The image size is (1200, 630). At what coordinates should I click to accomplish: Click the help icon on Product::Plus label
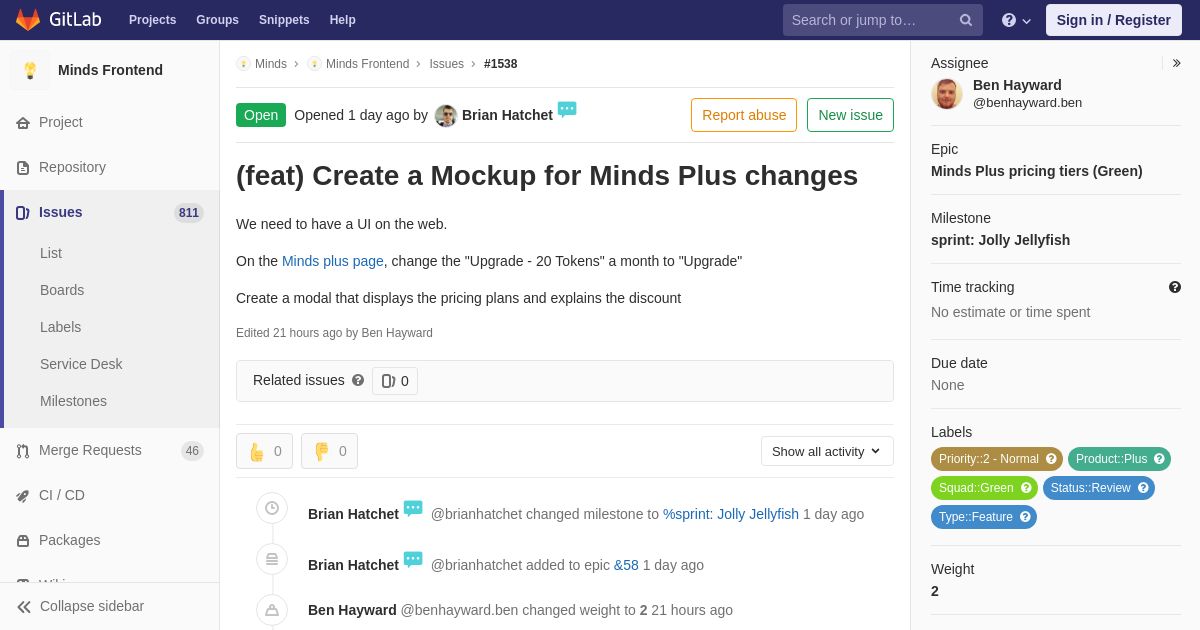click(x=1159, y=459)
